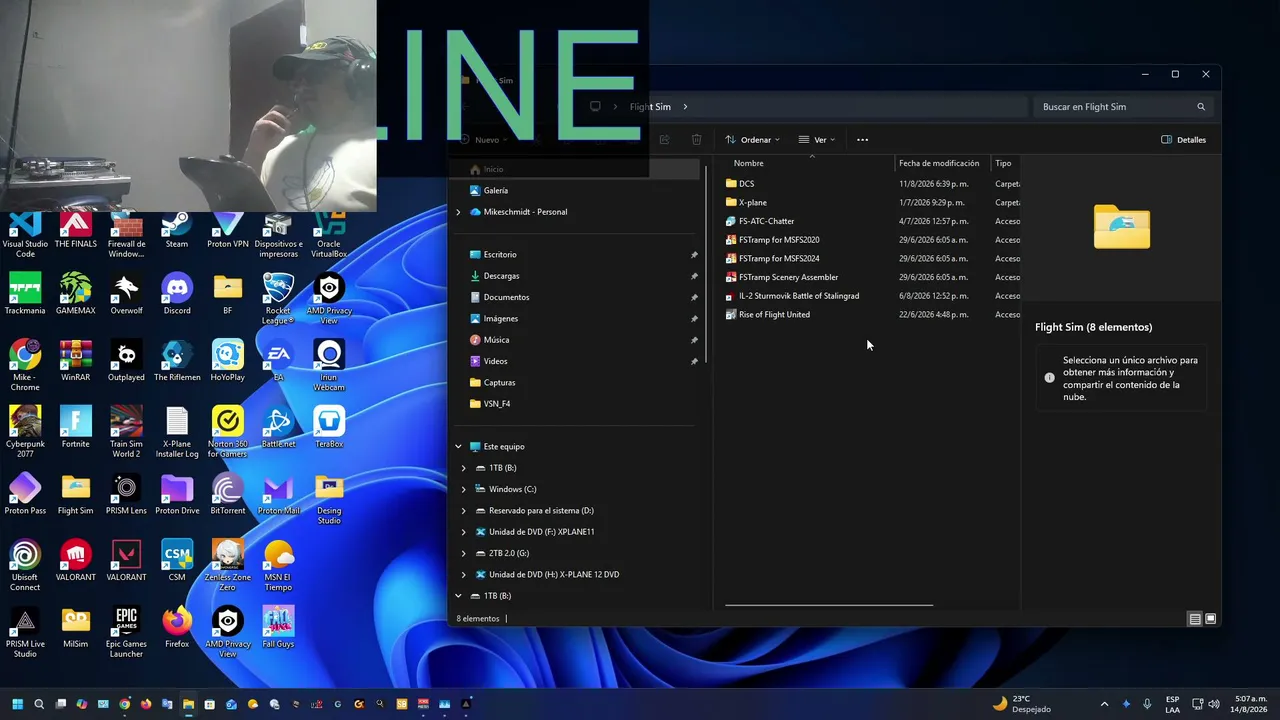Open the See more options ellipsis menu
This screenshot has width=1280, height=720.
click(862, 140)
